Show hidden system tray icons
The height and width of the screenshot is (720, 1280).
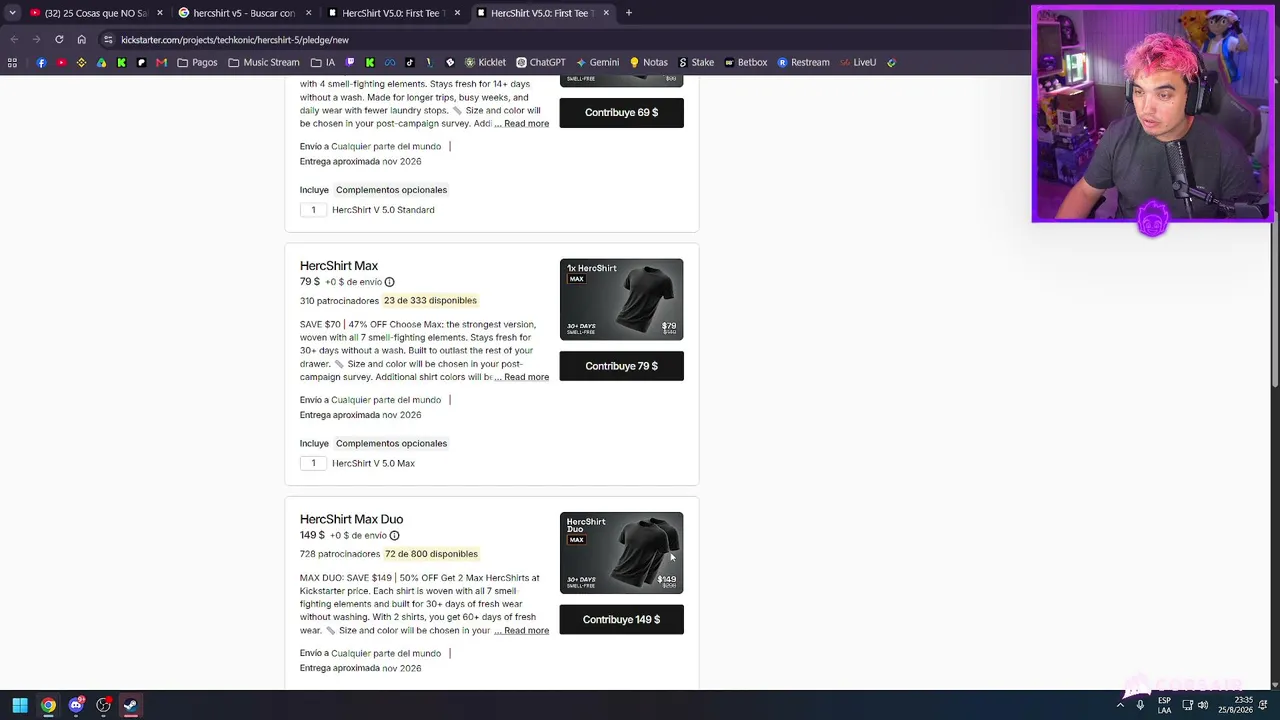1120,705
